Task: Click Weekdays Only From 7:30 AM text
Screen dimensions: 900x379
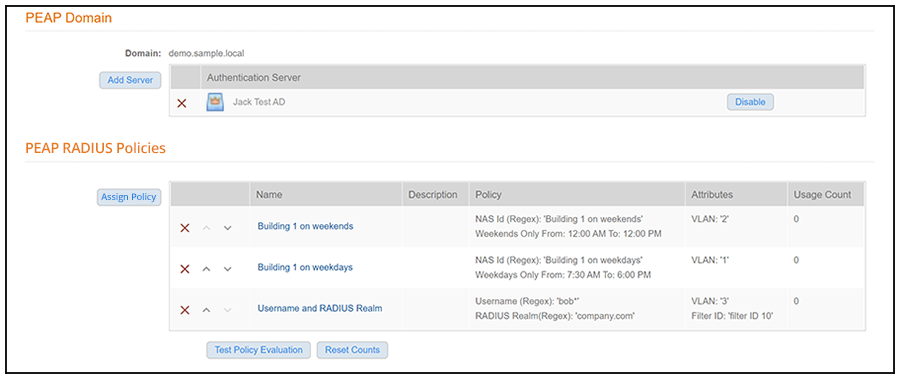Action: click(x=563, y=275)
